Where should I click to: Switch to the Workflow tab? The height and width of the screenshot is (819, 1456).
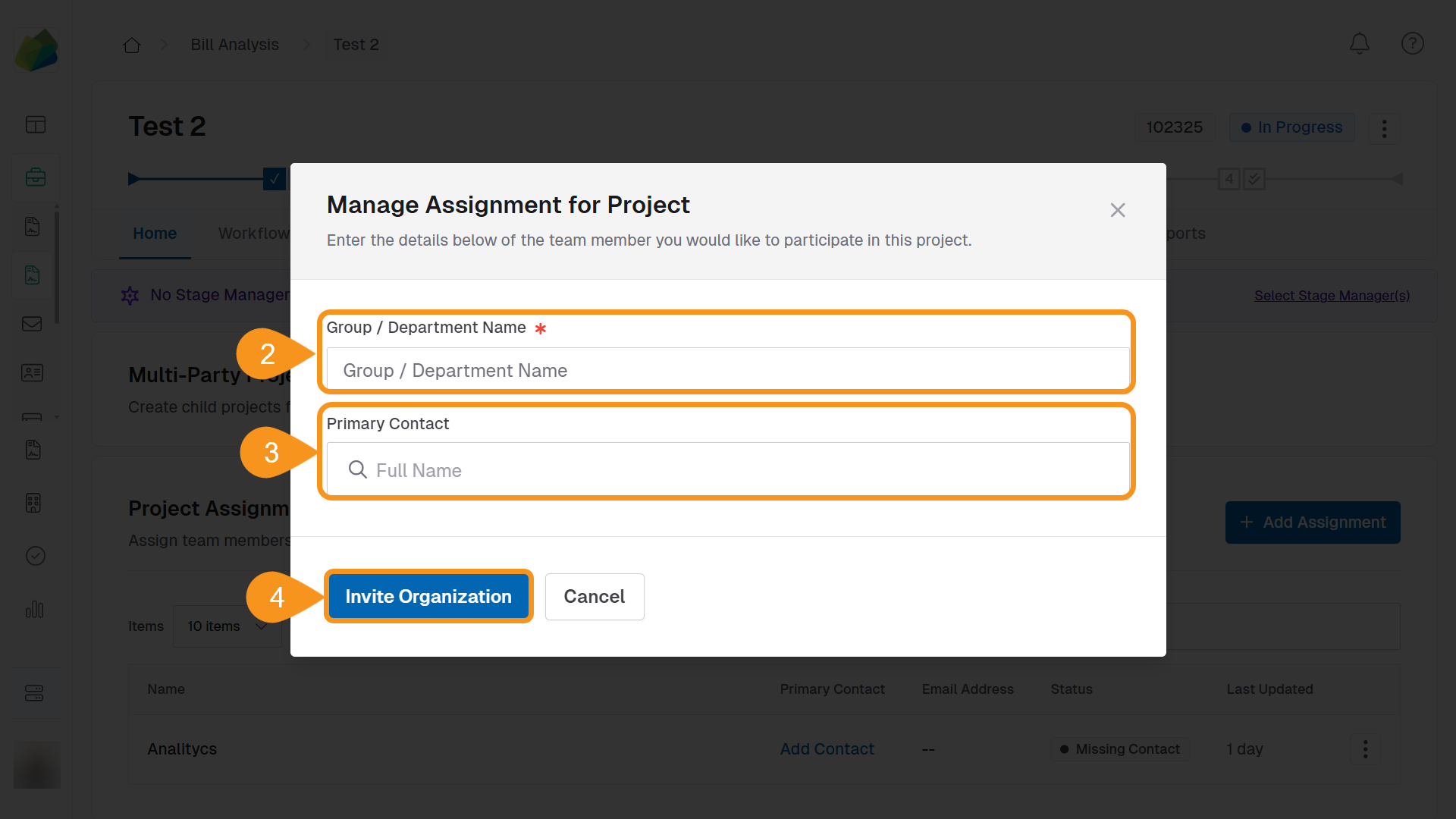253,233
